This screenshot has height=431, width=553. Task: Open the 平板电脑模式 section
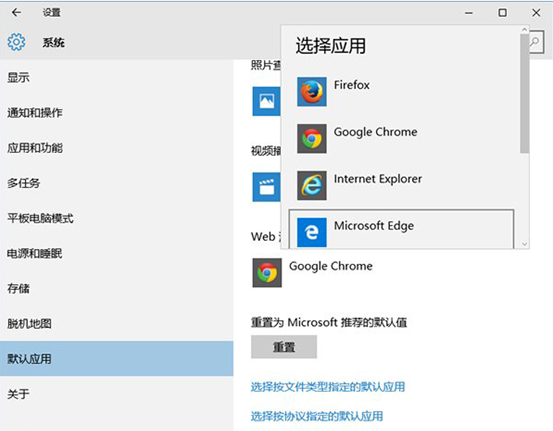(116, 218)
